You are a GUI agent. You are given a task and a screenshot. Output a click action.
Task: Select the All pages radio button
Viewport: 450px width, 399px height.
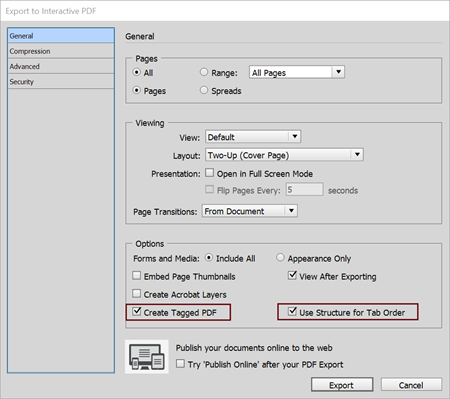point(136,72)
